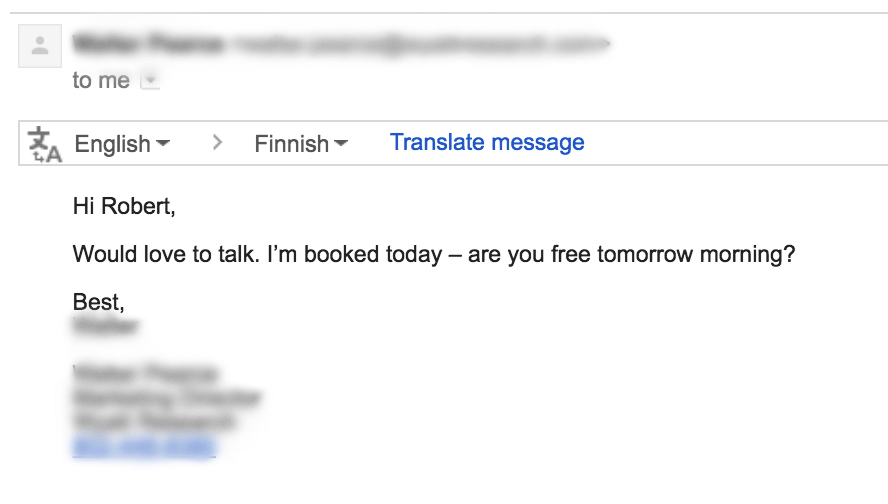Image resolution: width=888 pixels, height=504 pixels.
Task: Click the "Translate message" link
Action: point(487,142)
